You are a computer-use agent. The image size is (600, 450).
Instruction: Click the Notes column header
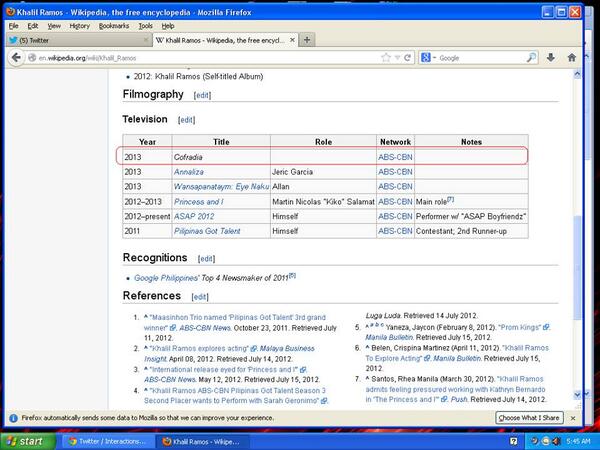pos(471,142)
